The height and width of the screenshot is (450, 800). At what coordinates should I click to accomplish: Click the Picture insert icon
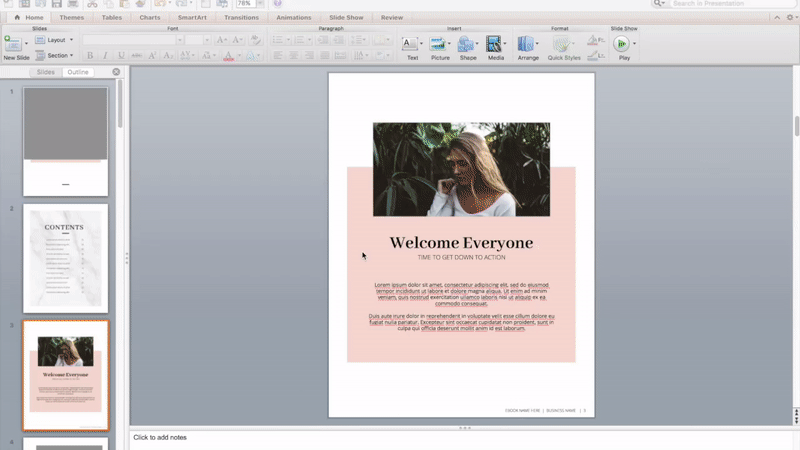point(438,44)
